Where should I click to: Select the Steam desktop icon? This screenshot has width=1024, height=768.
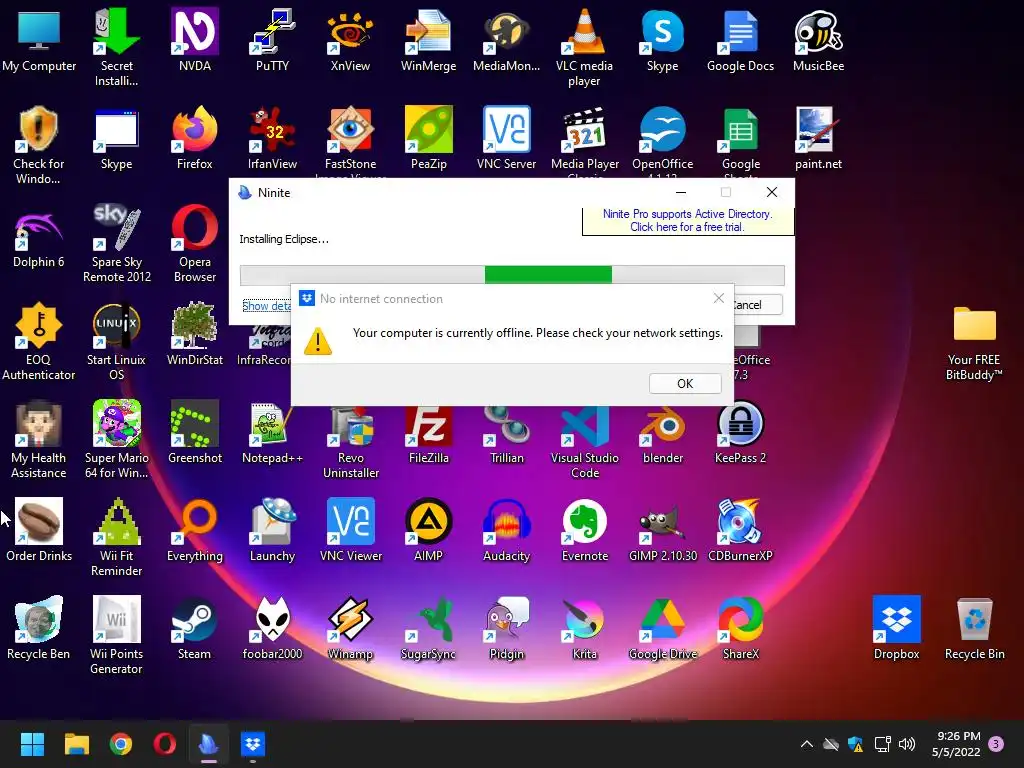[195, 628]
